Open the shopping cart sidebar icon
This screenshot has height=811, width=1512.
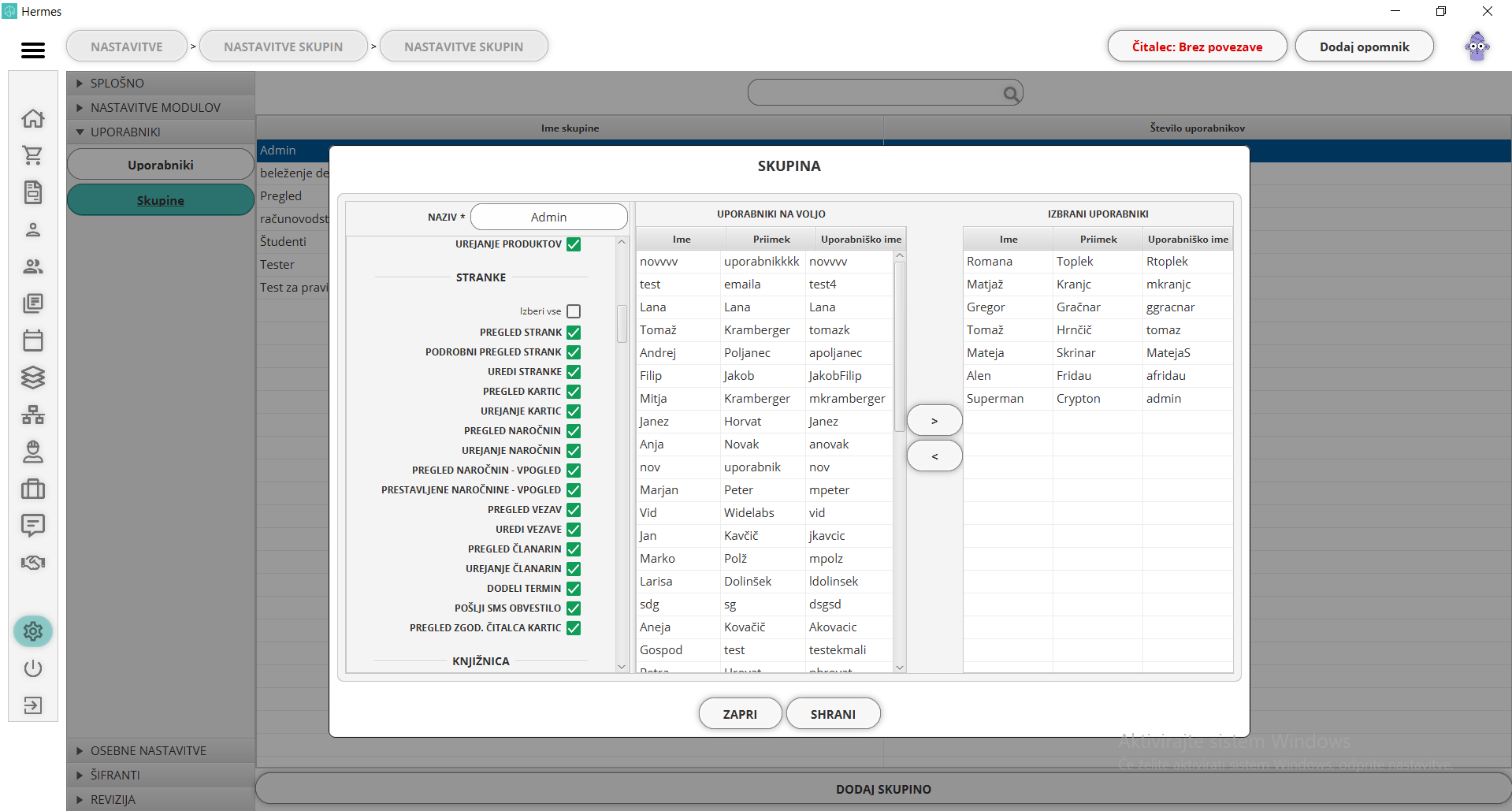[x=33, y=155]
